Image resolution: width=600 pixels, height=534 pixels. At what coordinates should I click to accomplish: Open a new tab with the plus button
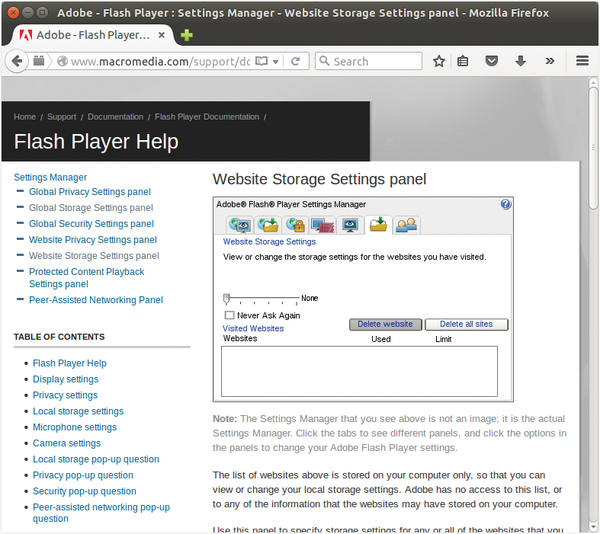187,35
